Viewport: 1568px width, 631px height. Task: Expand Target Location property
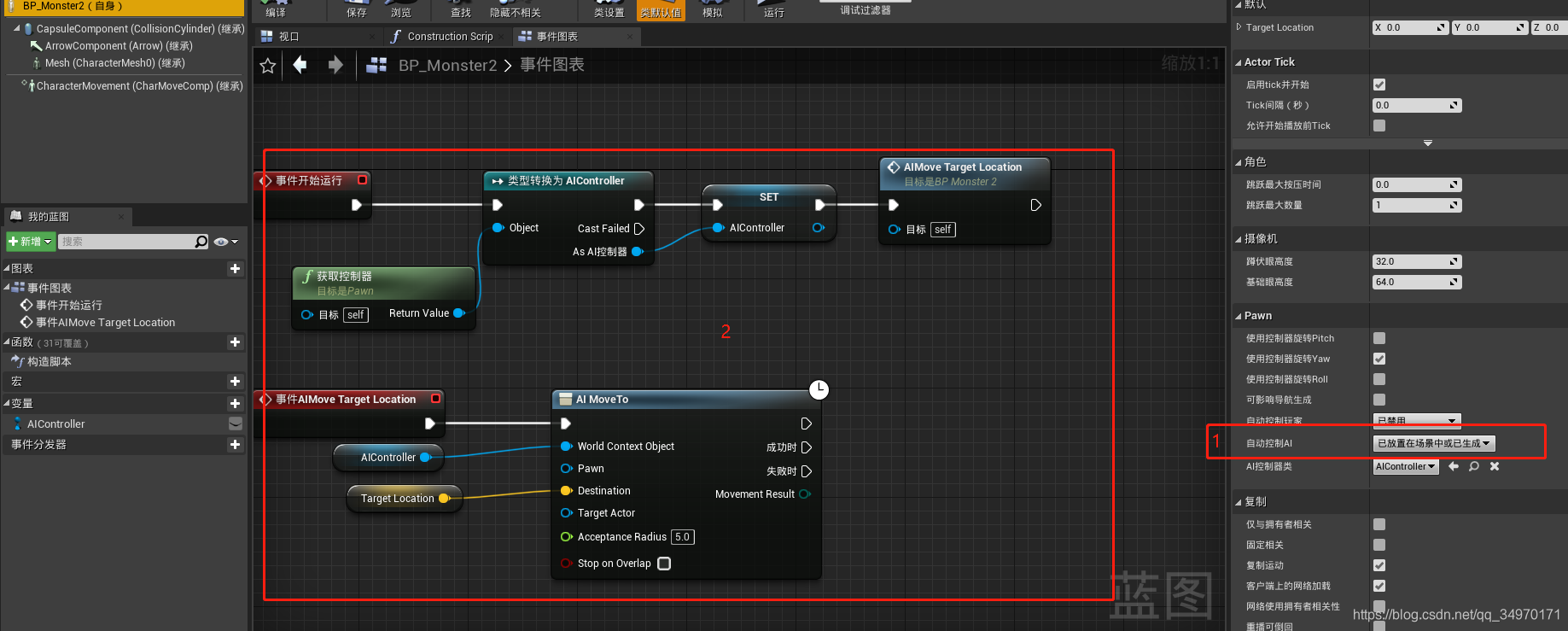coord(1239,27)
